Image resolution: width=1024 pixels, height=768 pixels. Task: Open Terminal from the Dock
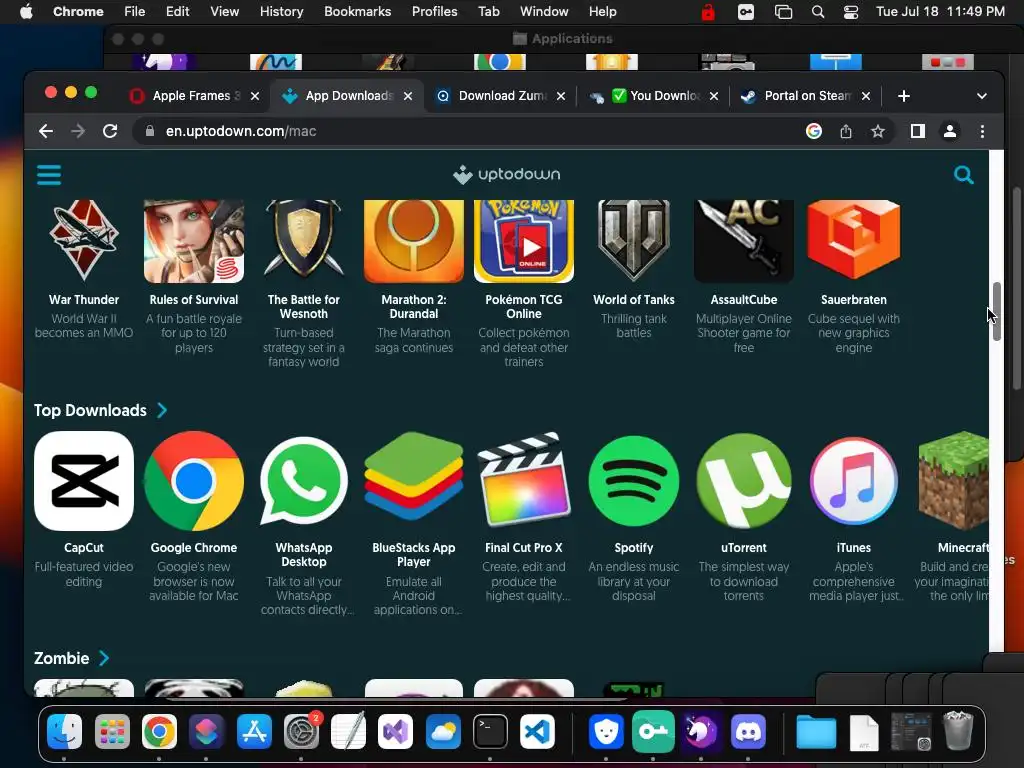click(x=490, y=731)
